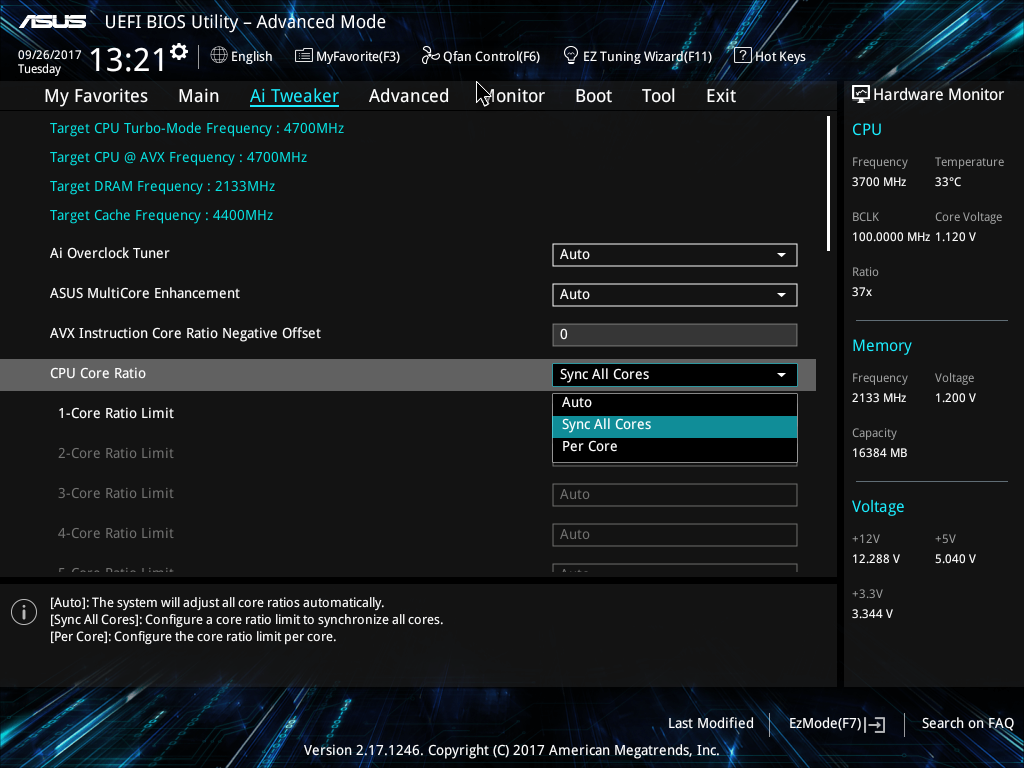The width and height of the screenshot is (1024, 768).
Task: Select the Ai Overclock Tuner label
Action: click(x=110, y=253)
